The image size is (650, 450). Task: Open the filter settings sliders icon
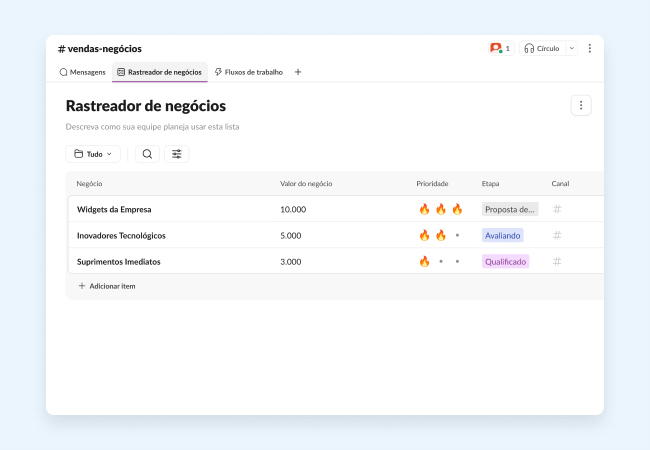click(x=177, y=154)
